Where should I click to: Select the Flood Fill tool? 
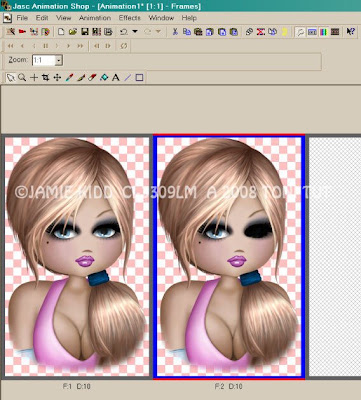click(104, 78)
